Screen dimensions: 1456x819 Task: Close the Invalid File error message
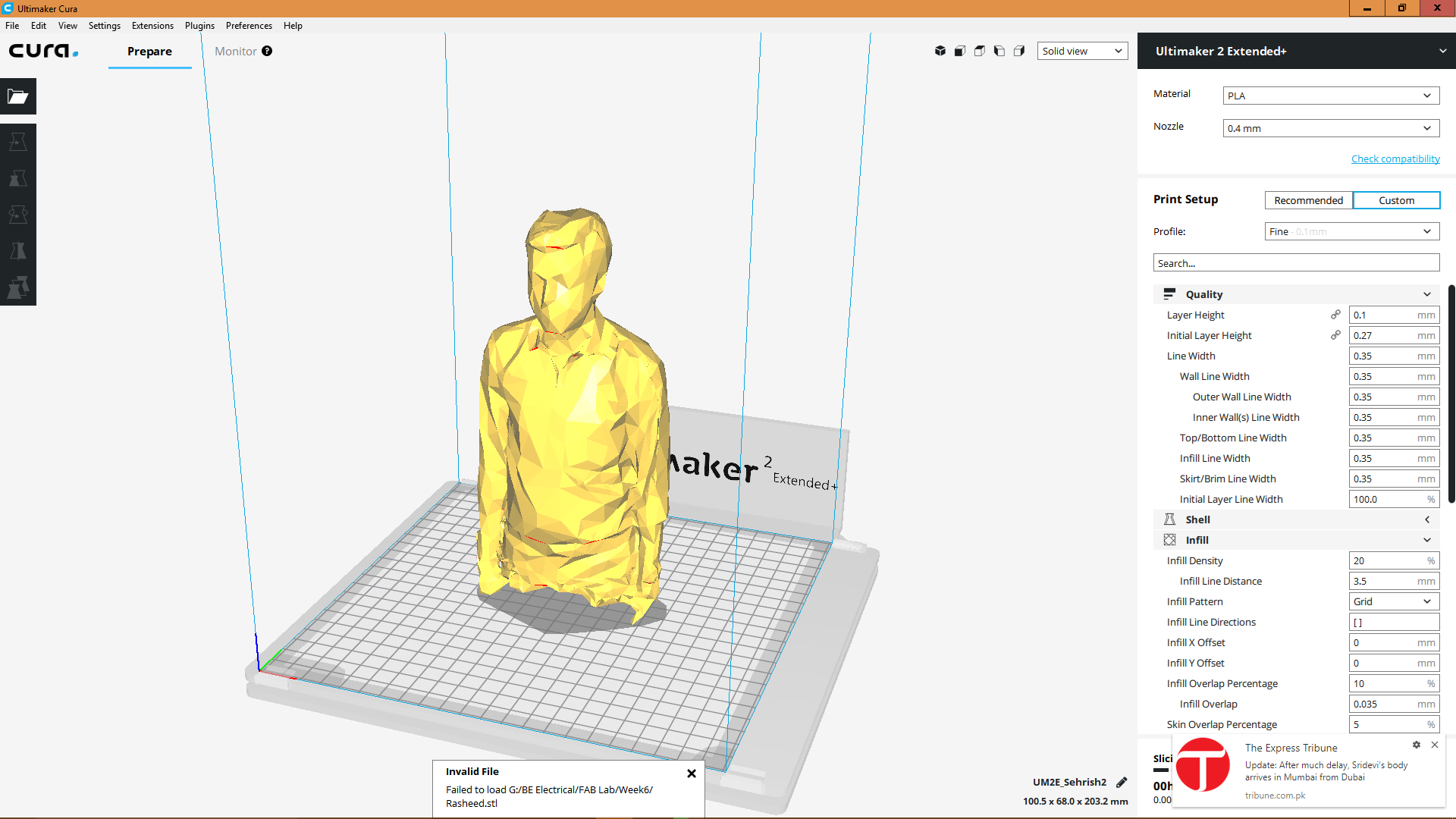click(x=691, y=773)
